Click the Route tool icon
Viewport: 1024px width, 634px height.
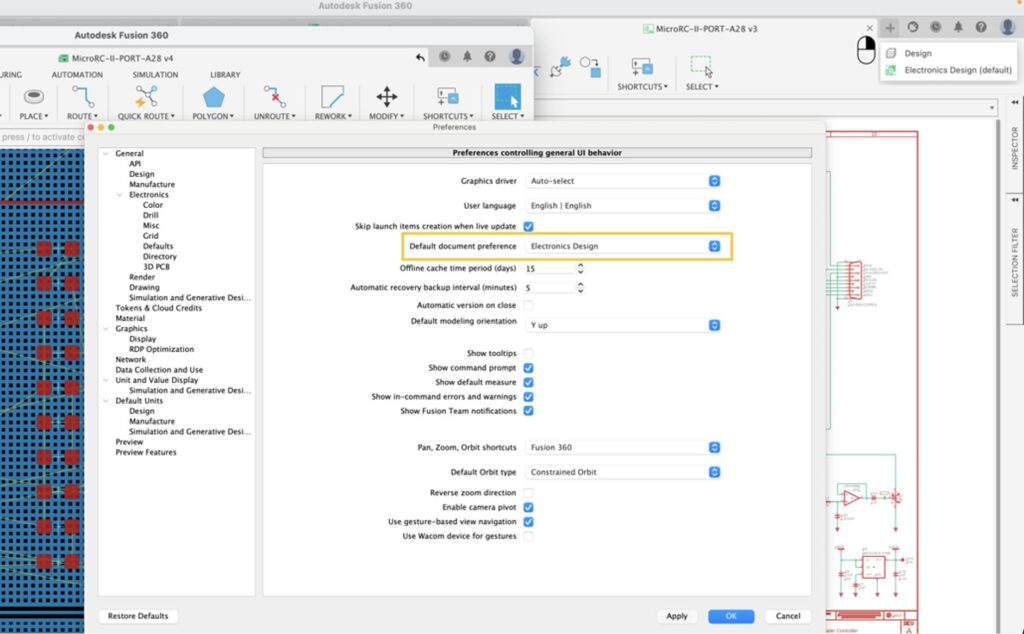click(82, 97)
